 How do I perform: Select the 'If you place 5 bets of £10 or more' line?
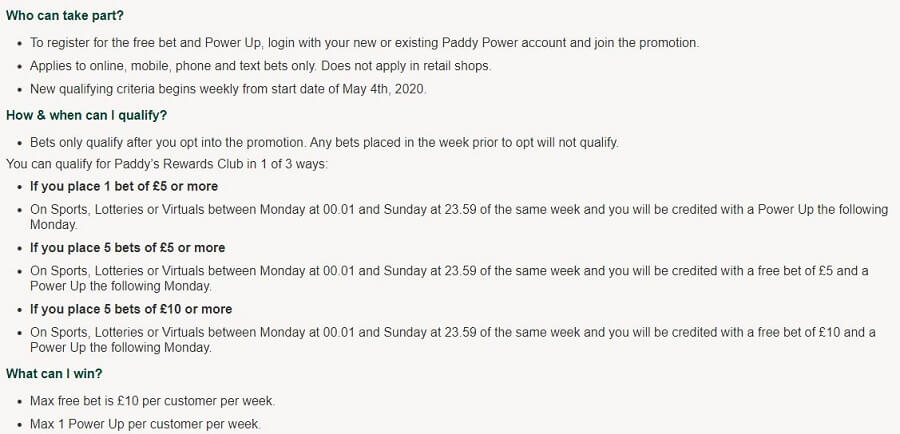[131, 309]
